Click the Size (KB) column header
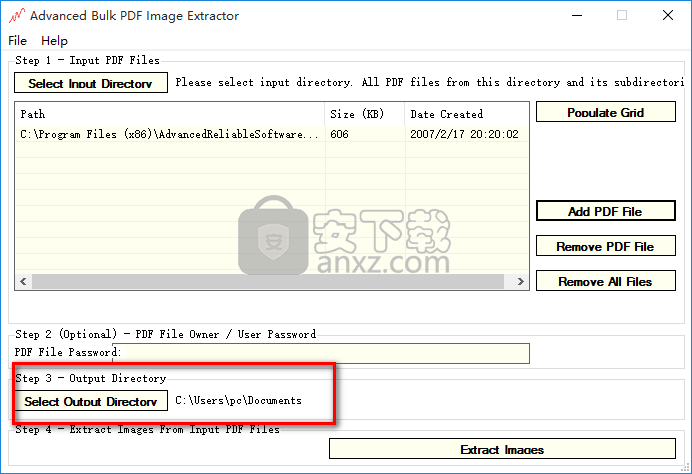 coord(365,114)
